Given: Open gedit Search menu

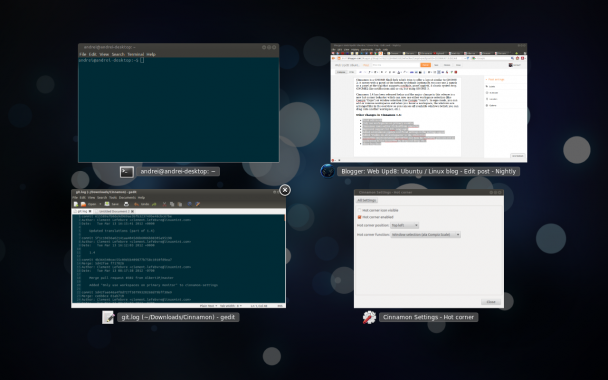Looking at the screenshot, I should 102,198.
